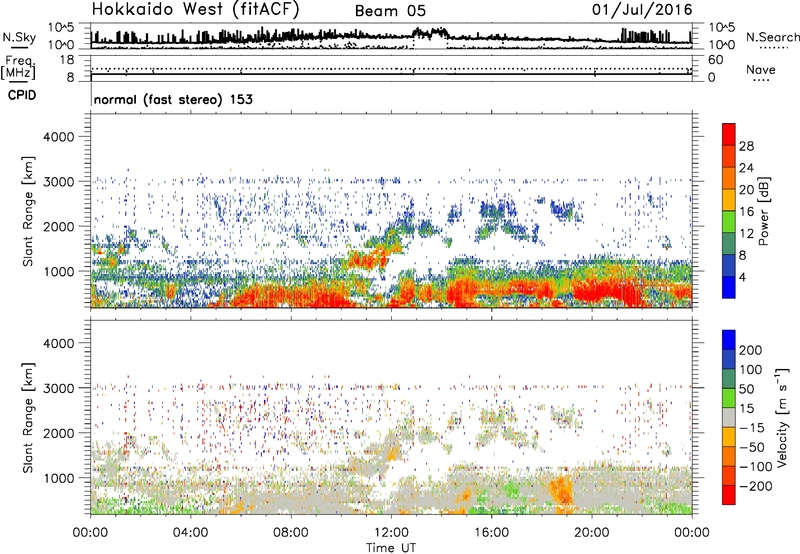Click the 'Power [dB]' colorbar label

point(763,211)
